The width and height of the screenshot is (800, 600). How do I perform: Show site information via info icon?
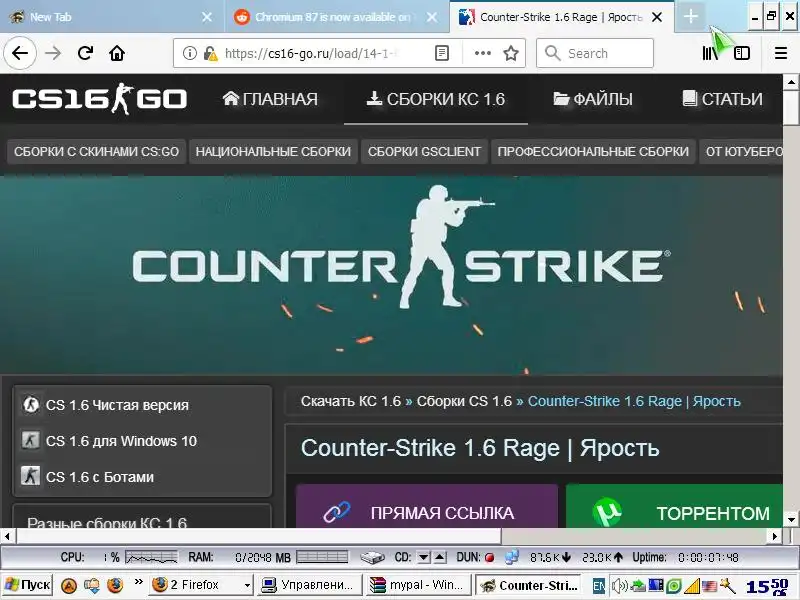[x=189, y=53]
